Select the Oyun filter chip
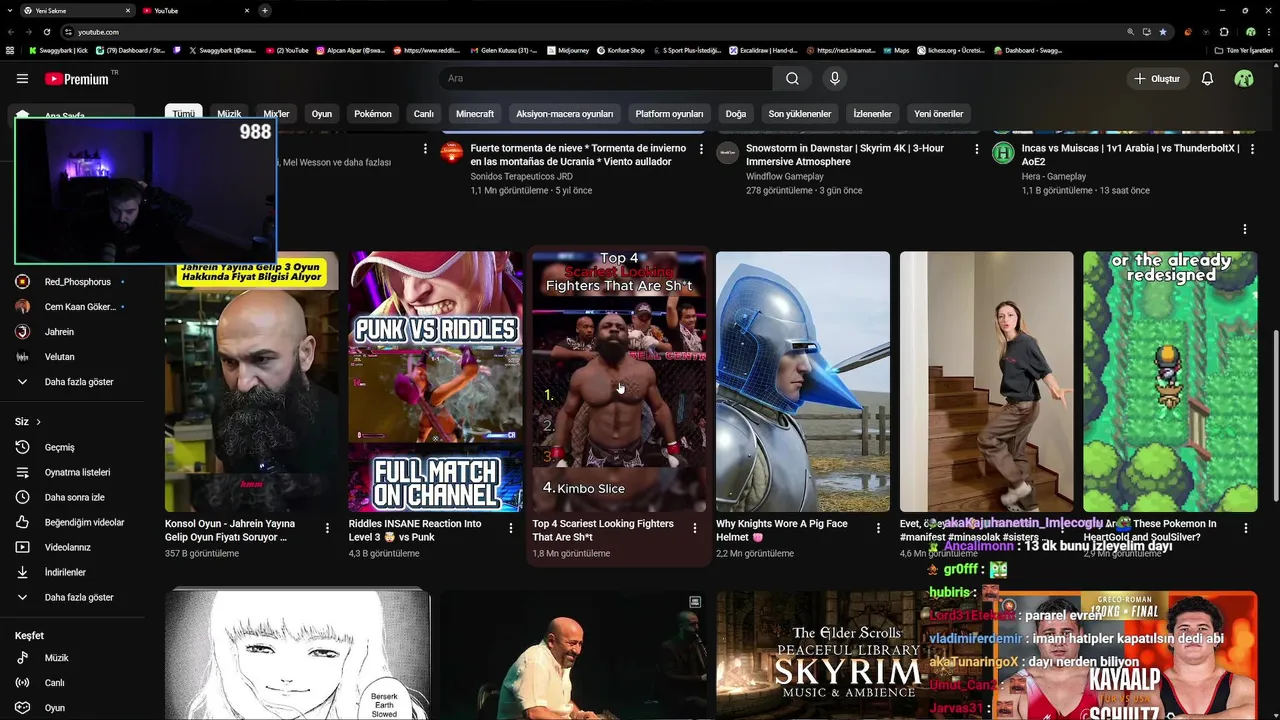1280x720 pixels. (x=321, y=114)
